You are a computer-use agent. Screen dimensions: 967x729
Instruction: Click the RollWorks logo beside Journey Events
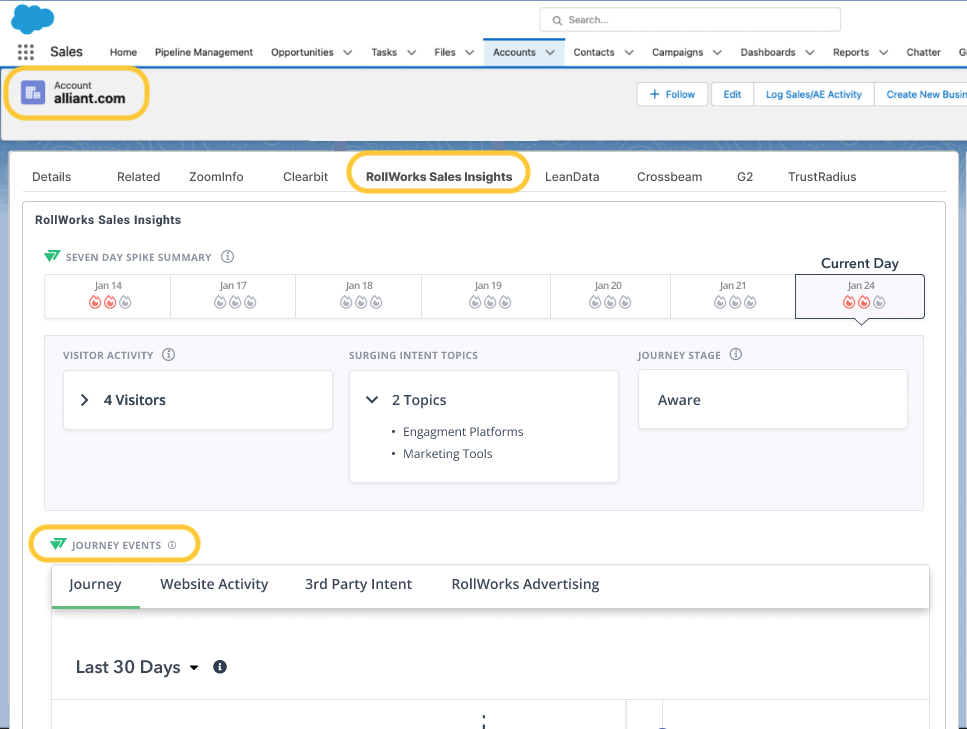[x=58, y=544]
